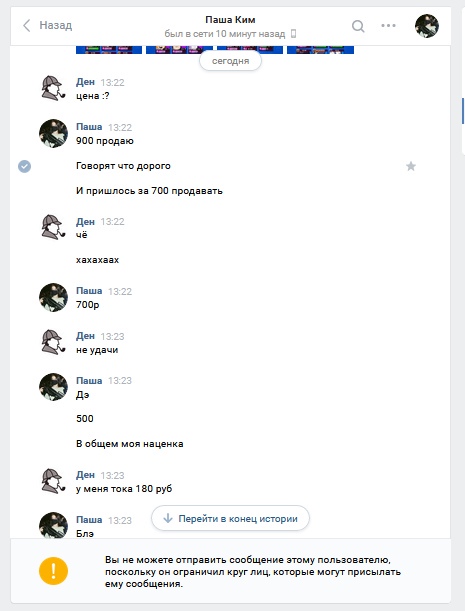Click sender name Ден above 'не удачи'
Screen dimensions: 465x611
pyautogui.click(x=85, y=336)
